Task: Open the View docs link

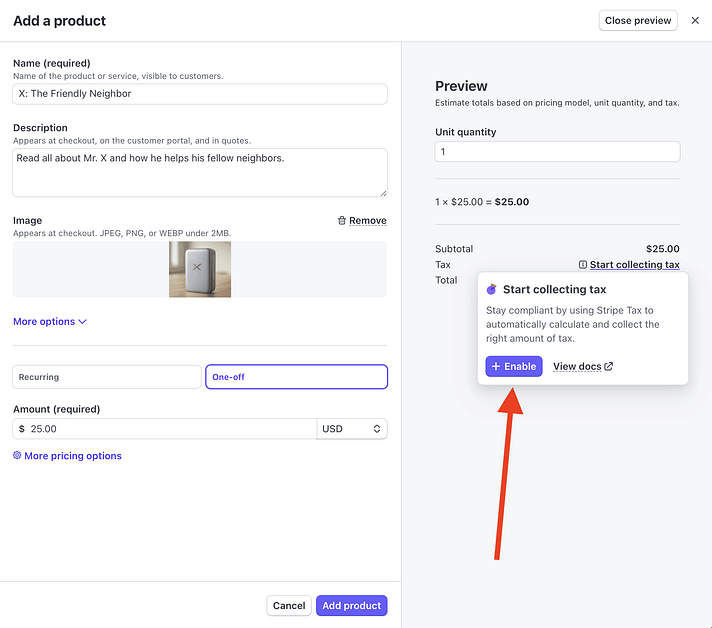Action: [577, 367]
